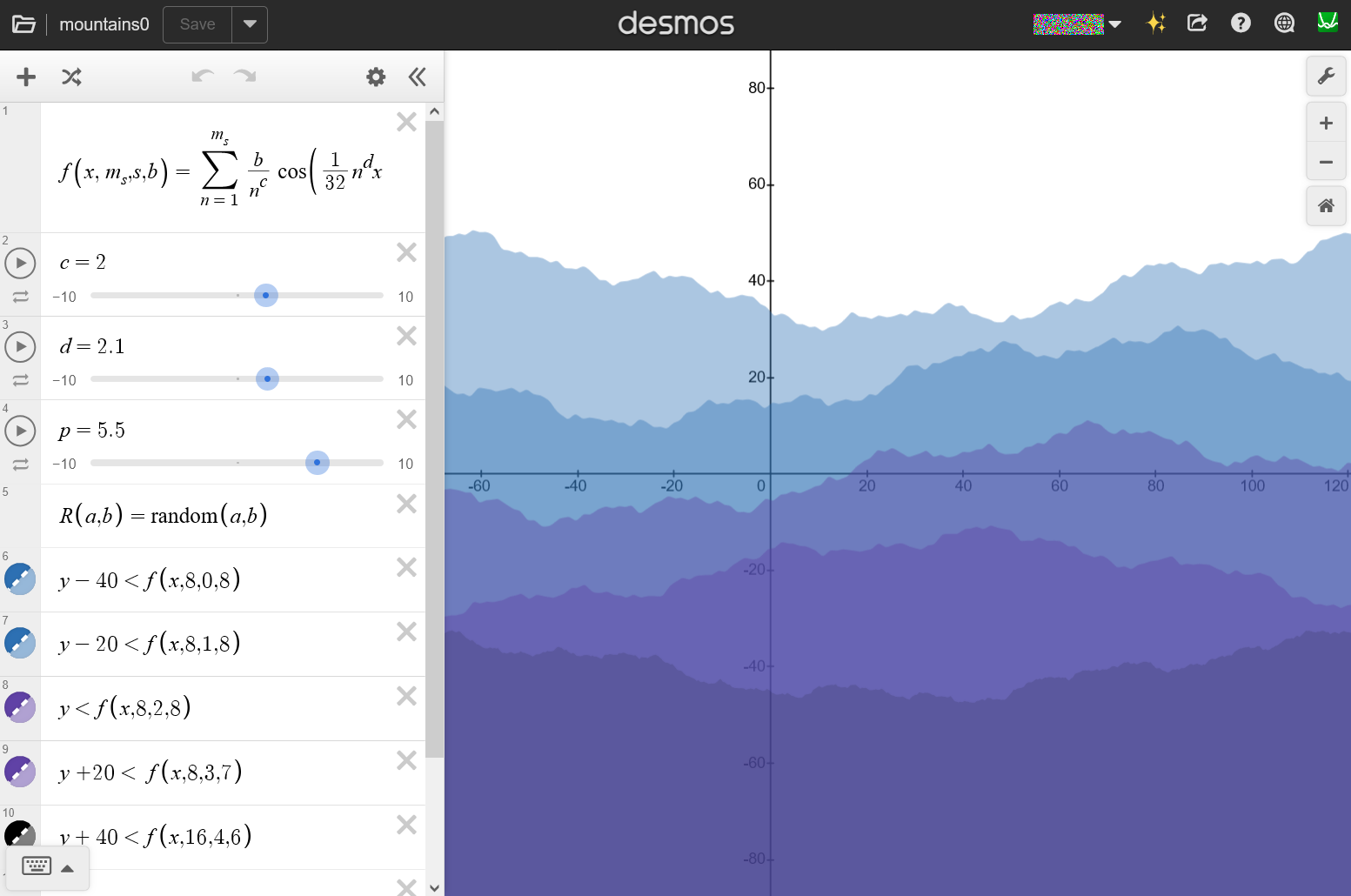Delete the d = 2.1 slider expression
Viewport: 1351px width, 896px height.
pos(406,336)
